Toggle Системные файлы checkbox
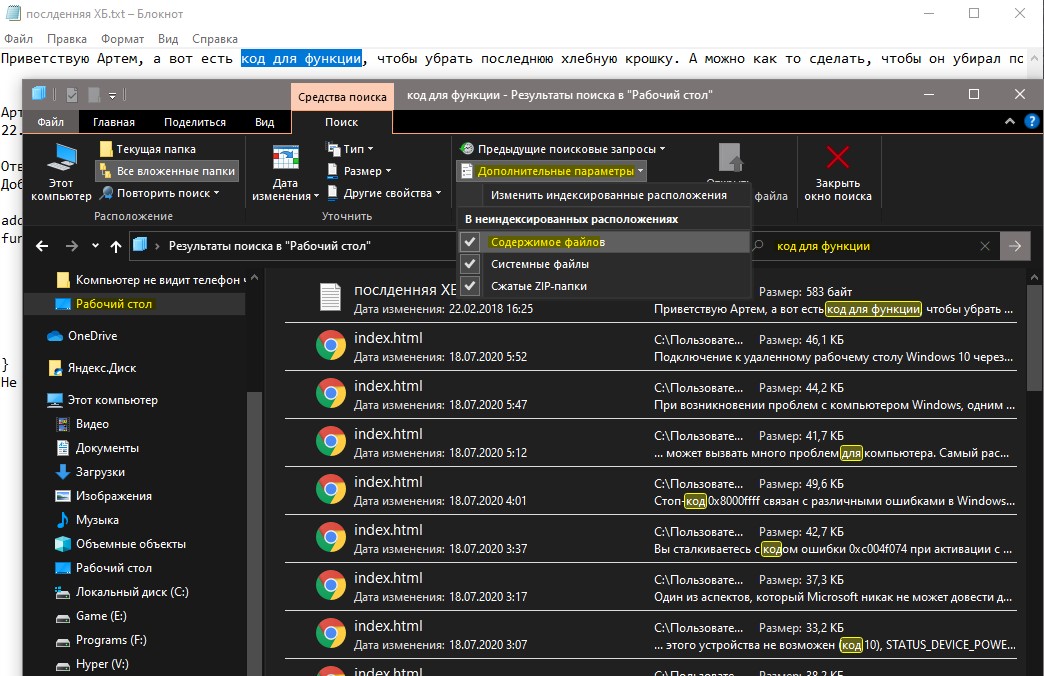Viewport: 1044px width, 676px height. (x=470, y=264)
